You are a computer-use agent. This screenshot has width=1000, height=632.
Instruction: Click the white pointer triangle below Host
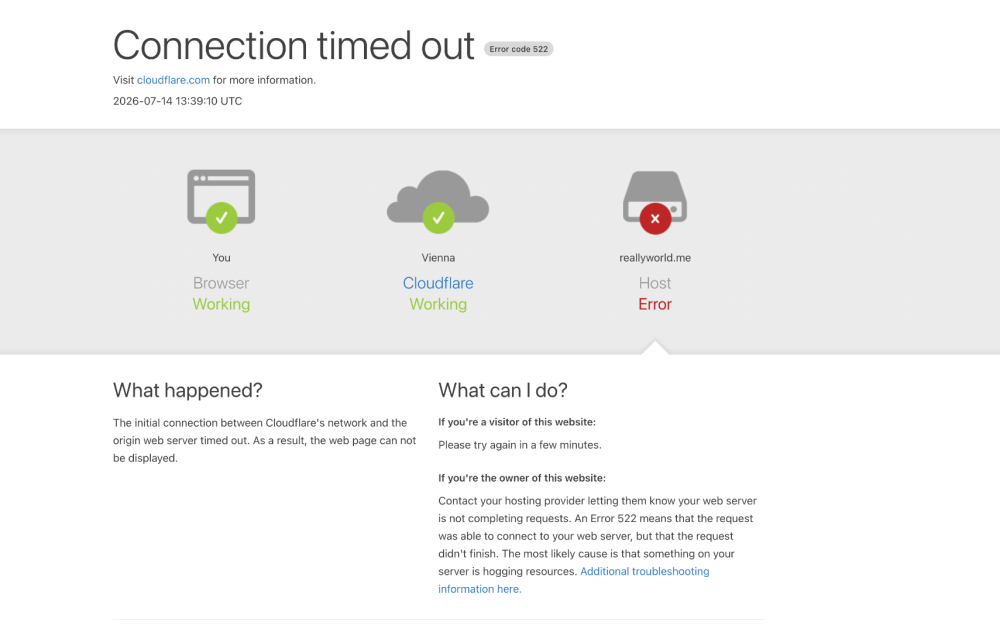coord(655,348)
